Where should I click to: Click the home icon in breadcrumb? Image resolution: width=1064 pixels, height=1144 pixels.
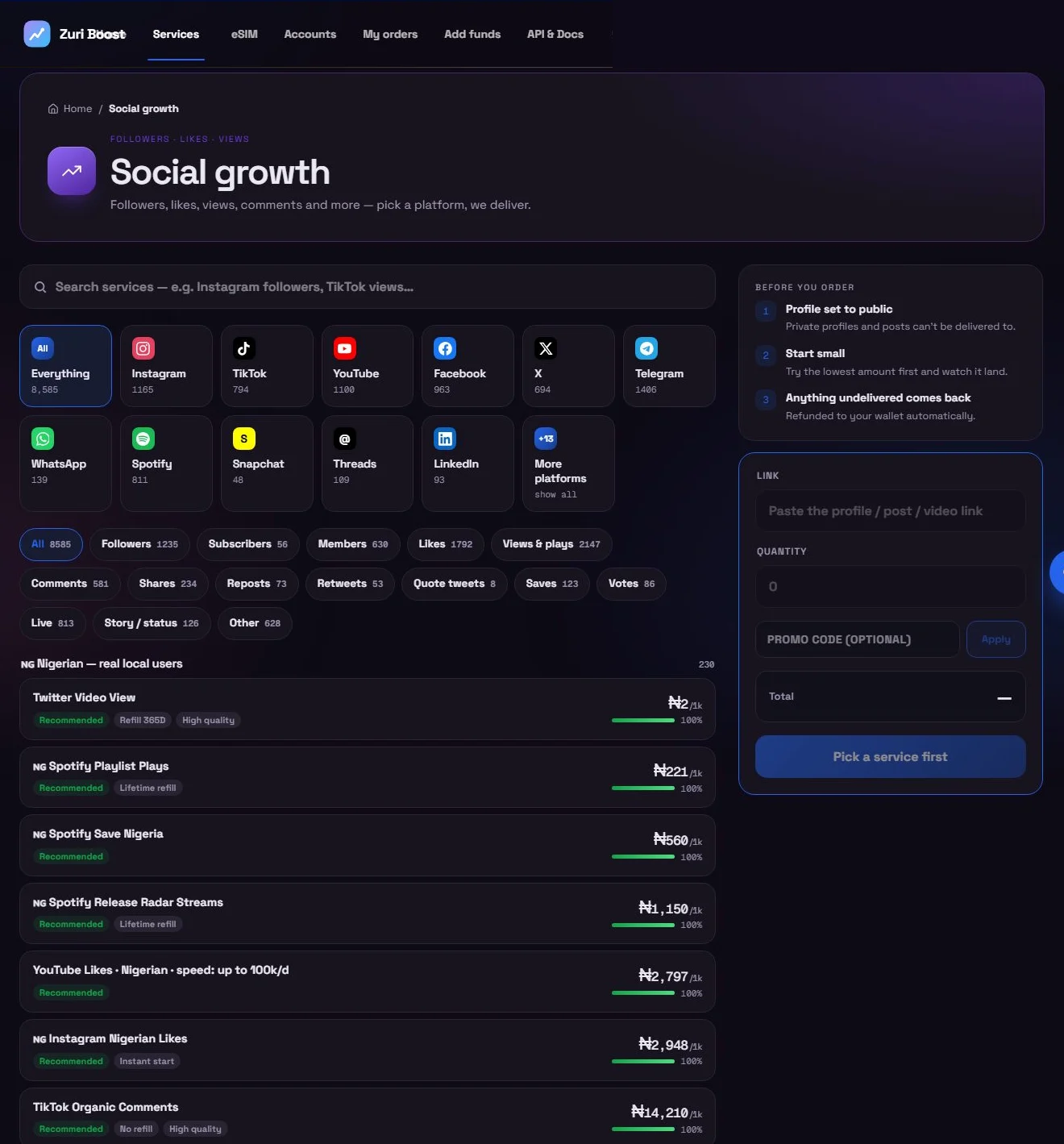click(53, 109)
